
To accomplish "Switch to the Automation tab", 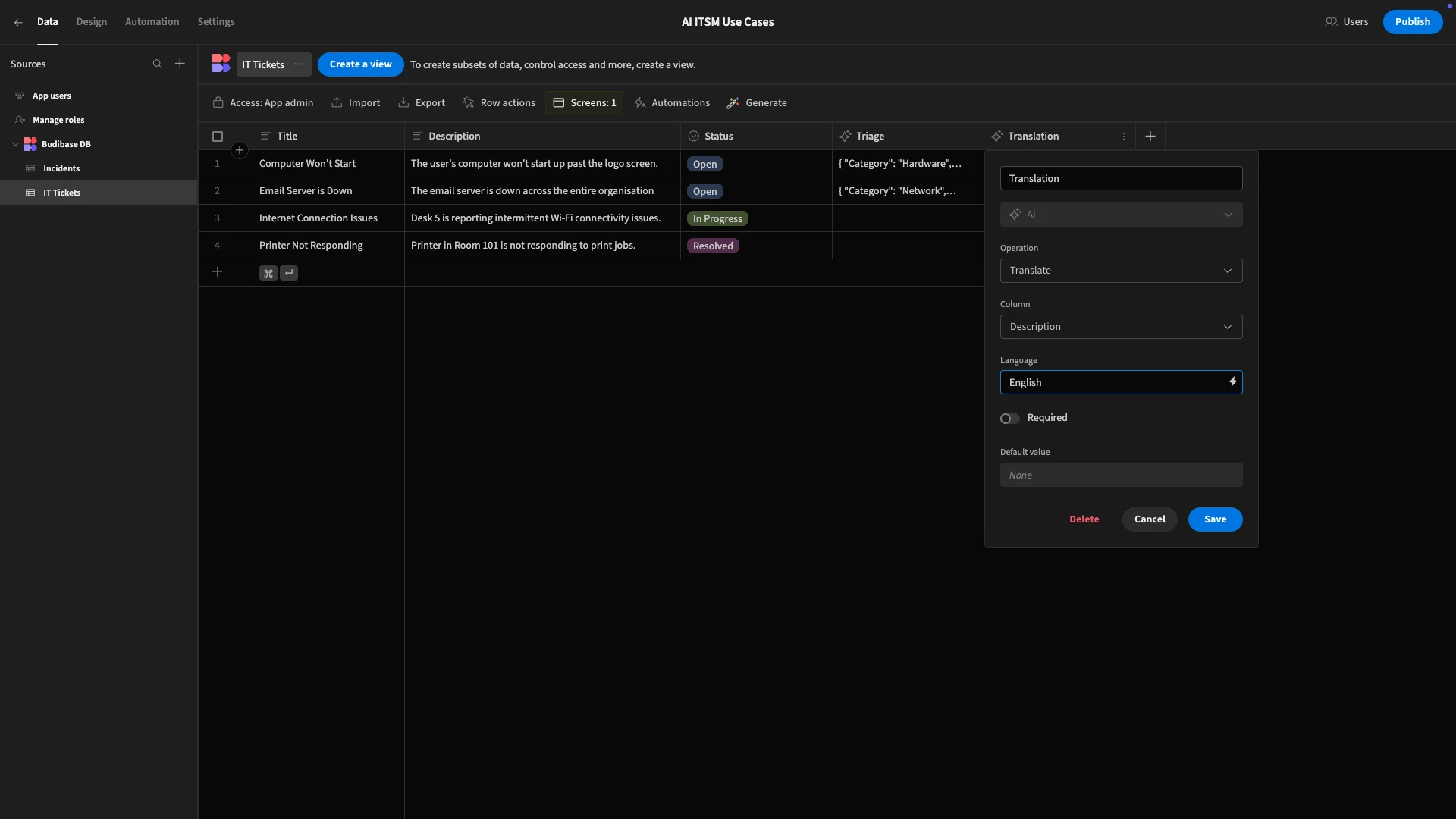I will tap(152, 22).
